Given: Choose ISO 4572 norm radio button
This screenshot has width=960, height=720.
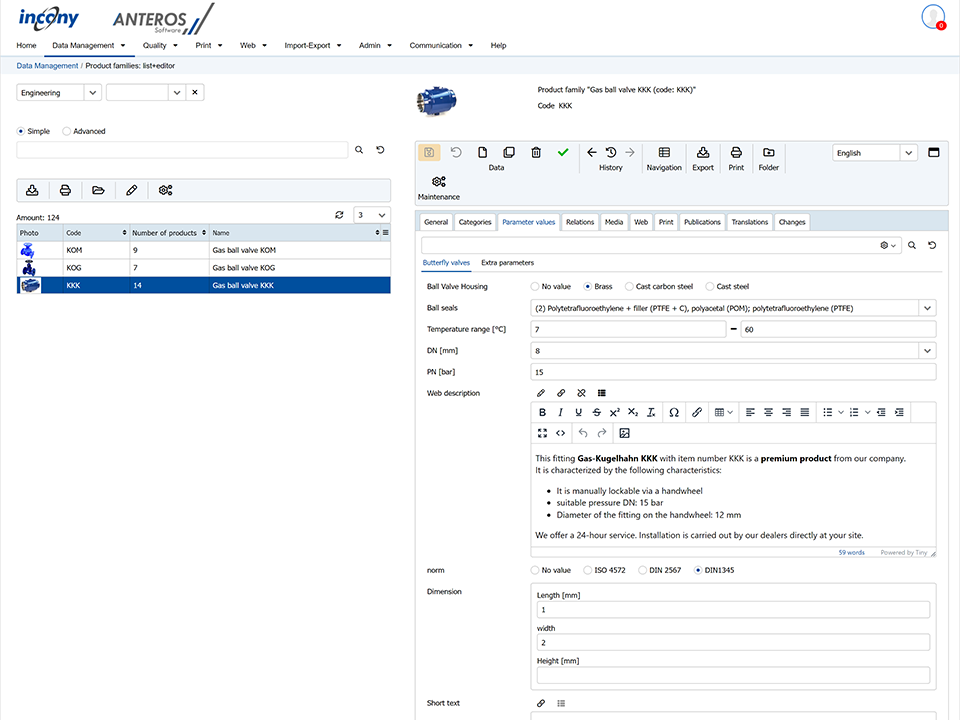Looking at the screenshot, I should (x=588, y=570).
